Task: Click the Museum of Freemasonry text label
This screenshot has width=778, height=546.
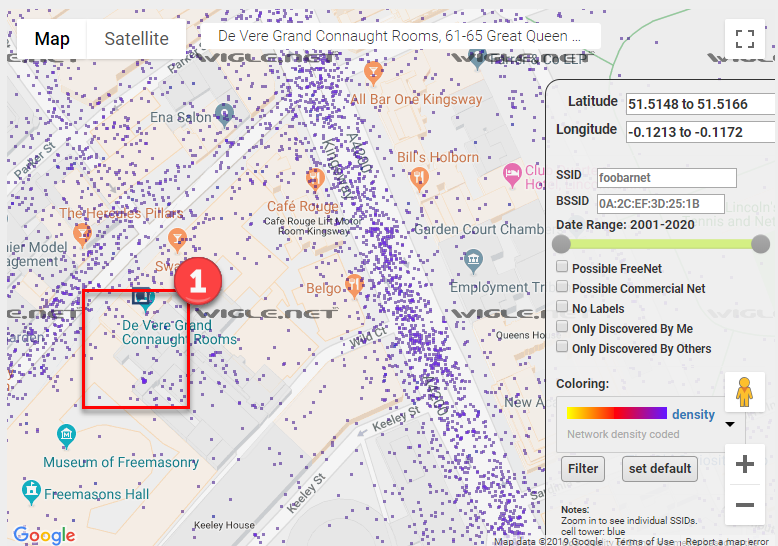Action: (x=121, y=462)
